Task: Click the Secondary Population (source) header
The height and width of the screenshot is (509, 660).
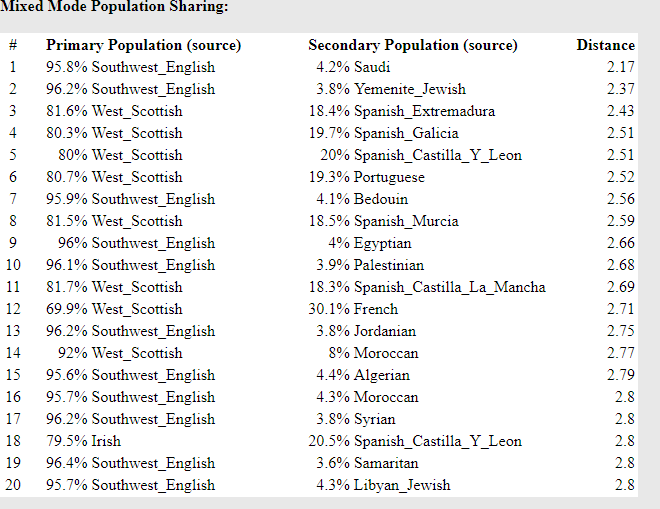Action: point(413,45)
